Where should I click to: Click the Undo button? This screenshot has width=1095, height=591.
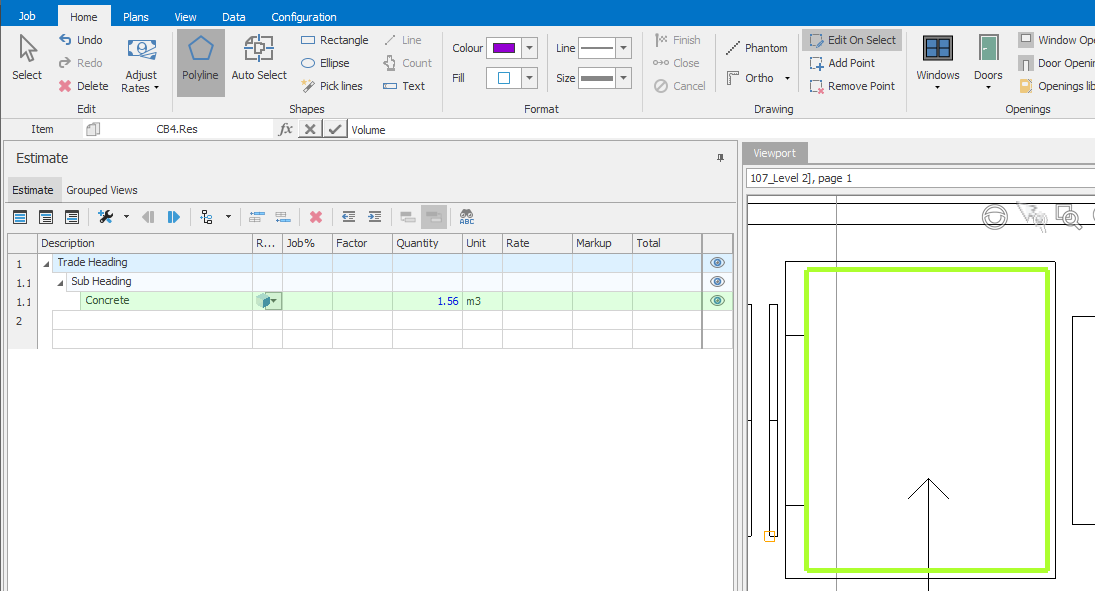(x=80, y=40)
